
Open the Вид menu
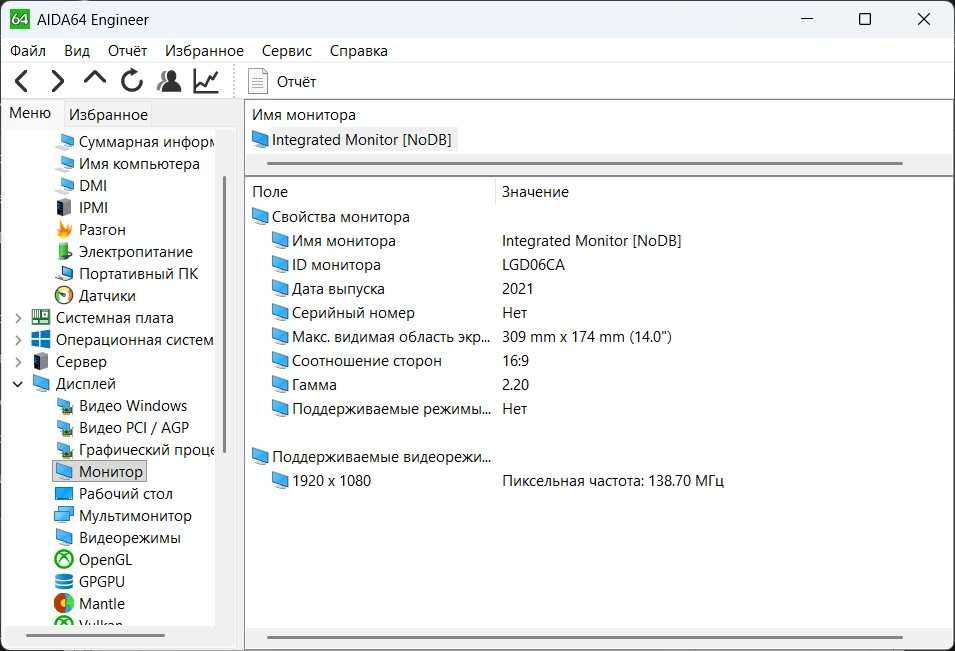tap(77, 51)
